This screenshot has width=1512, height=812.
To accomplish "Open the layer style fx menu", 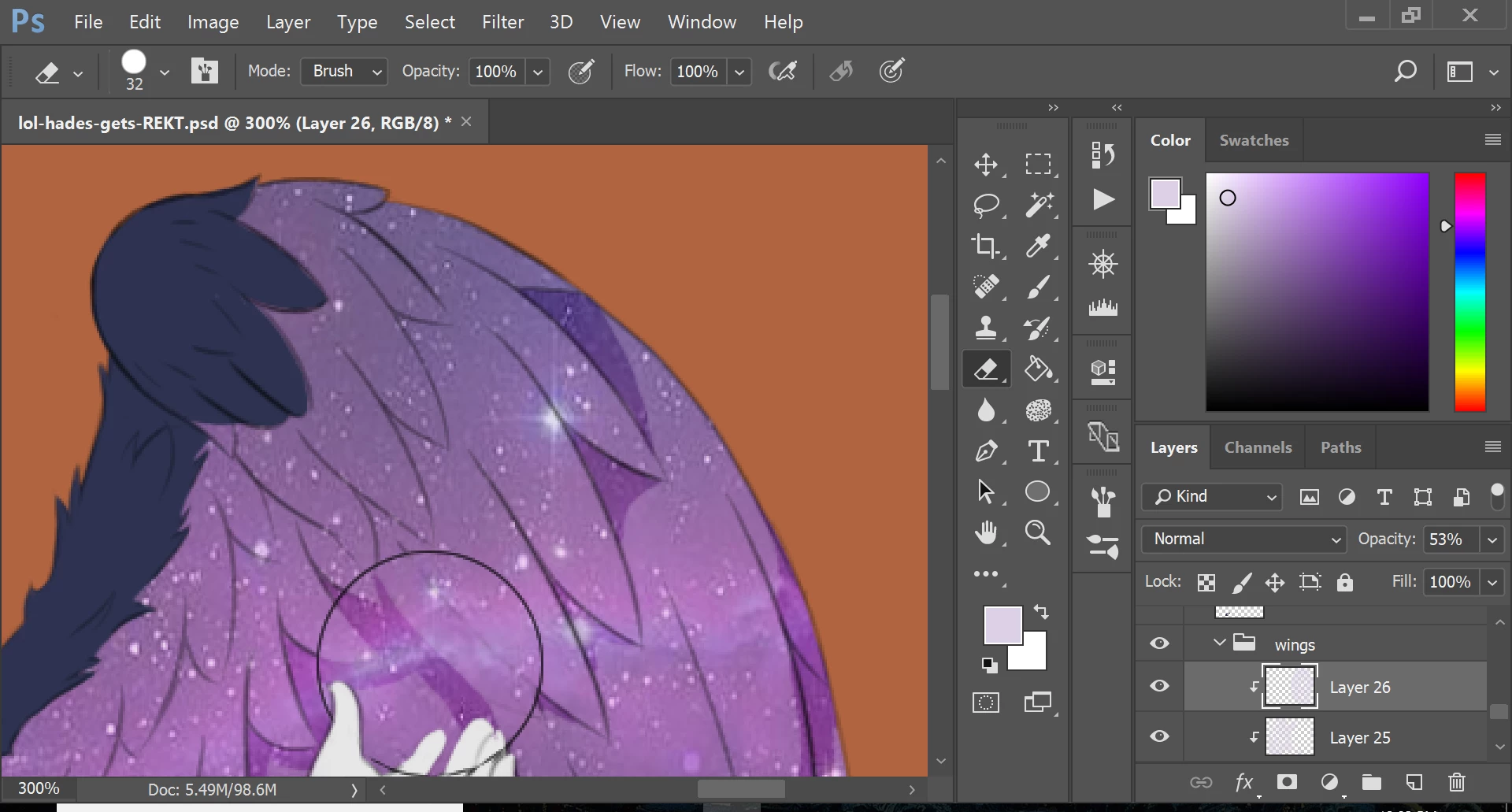I will pyautogui.click(x=1244, y=782).
